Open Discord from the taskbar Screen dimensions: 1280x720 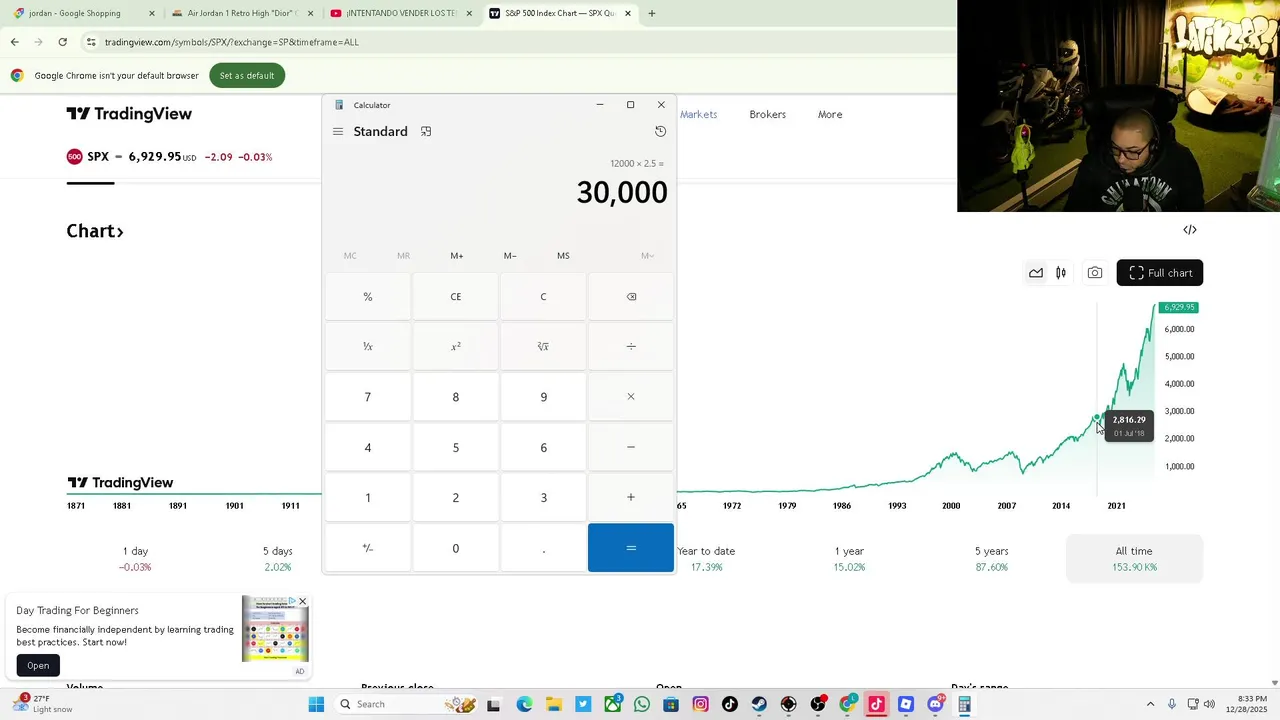[935, 705]
